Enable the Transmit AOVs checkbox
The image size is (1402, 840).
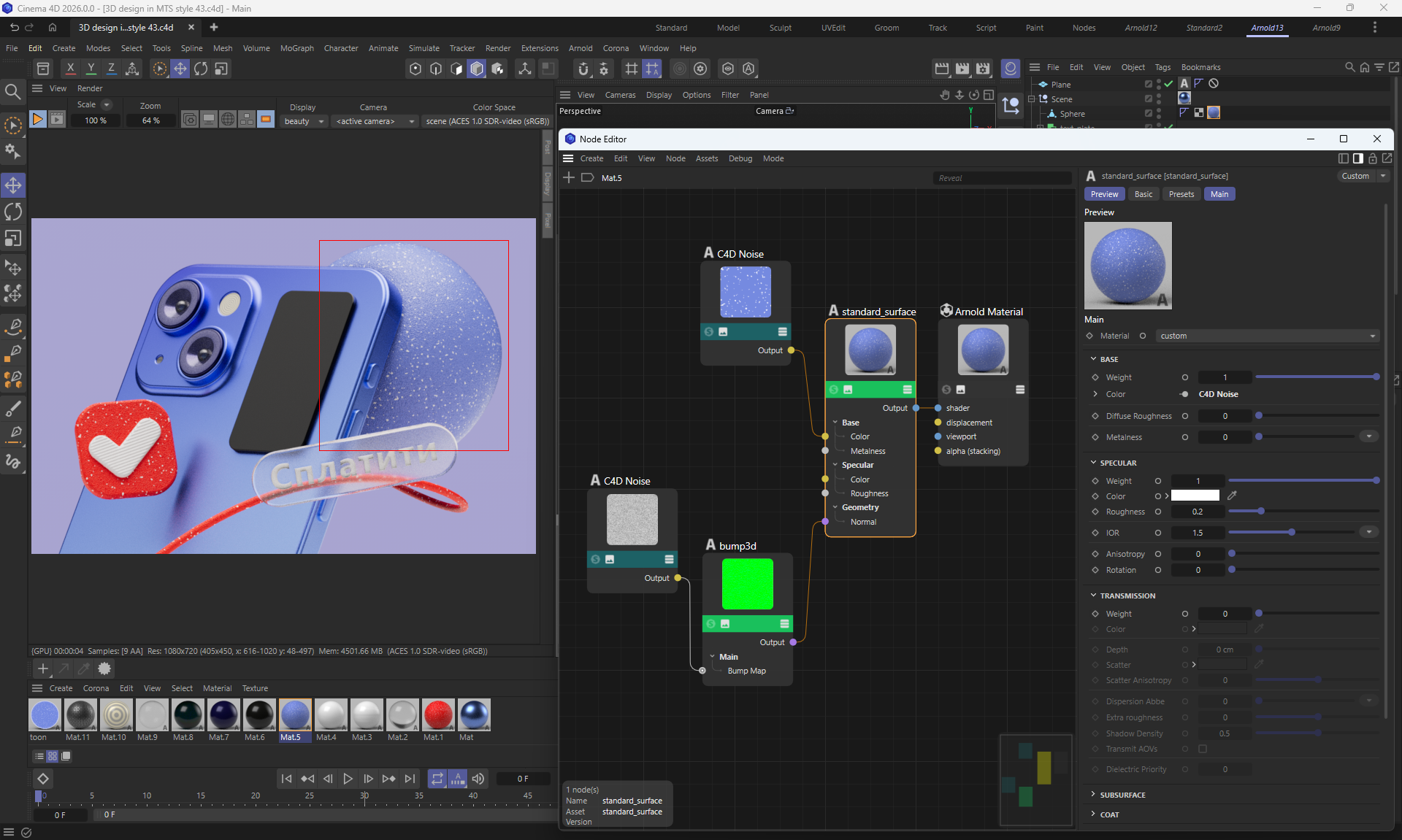click(1203, 749)
